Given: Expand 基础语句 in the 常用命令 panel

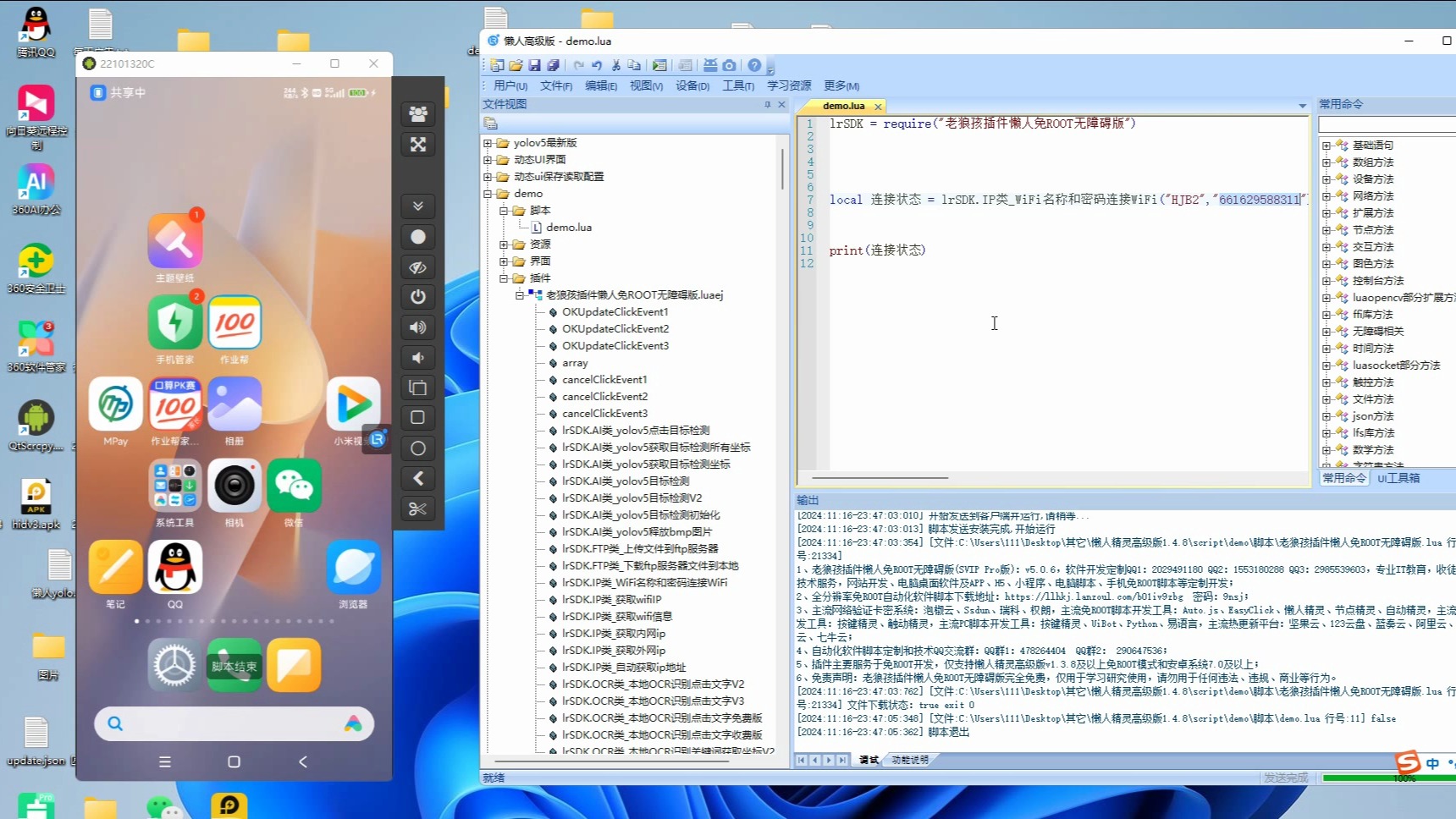Looking at the screenshot, I should point(1327,145).
